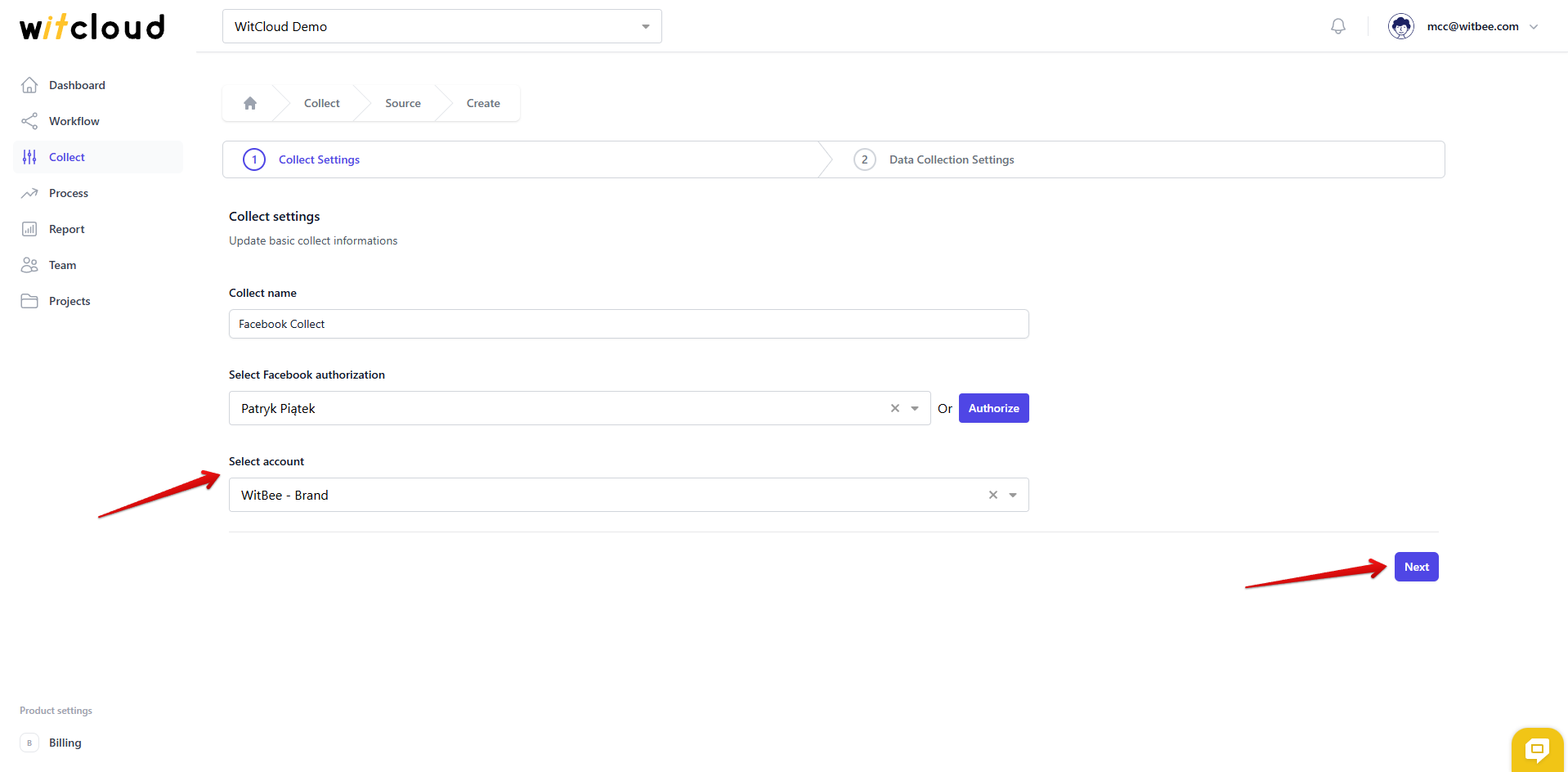Click the Projects folder icon
Viewport: 1568px width, 772px height.
tap(29, 301)
